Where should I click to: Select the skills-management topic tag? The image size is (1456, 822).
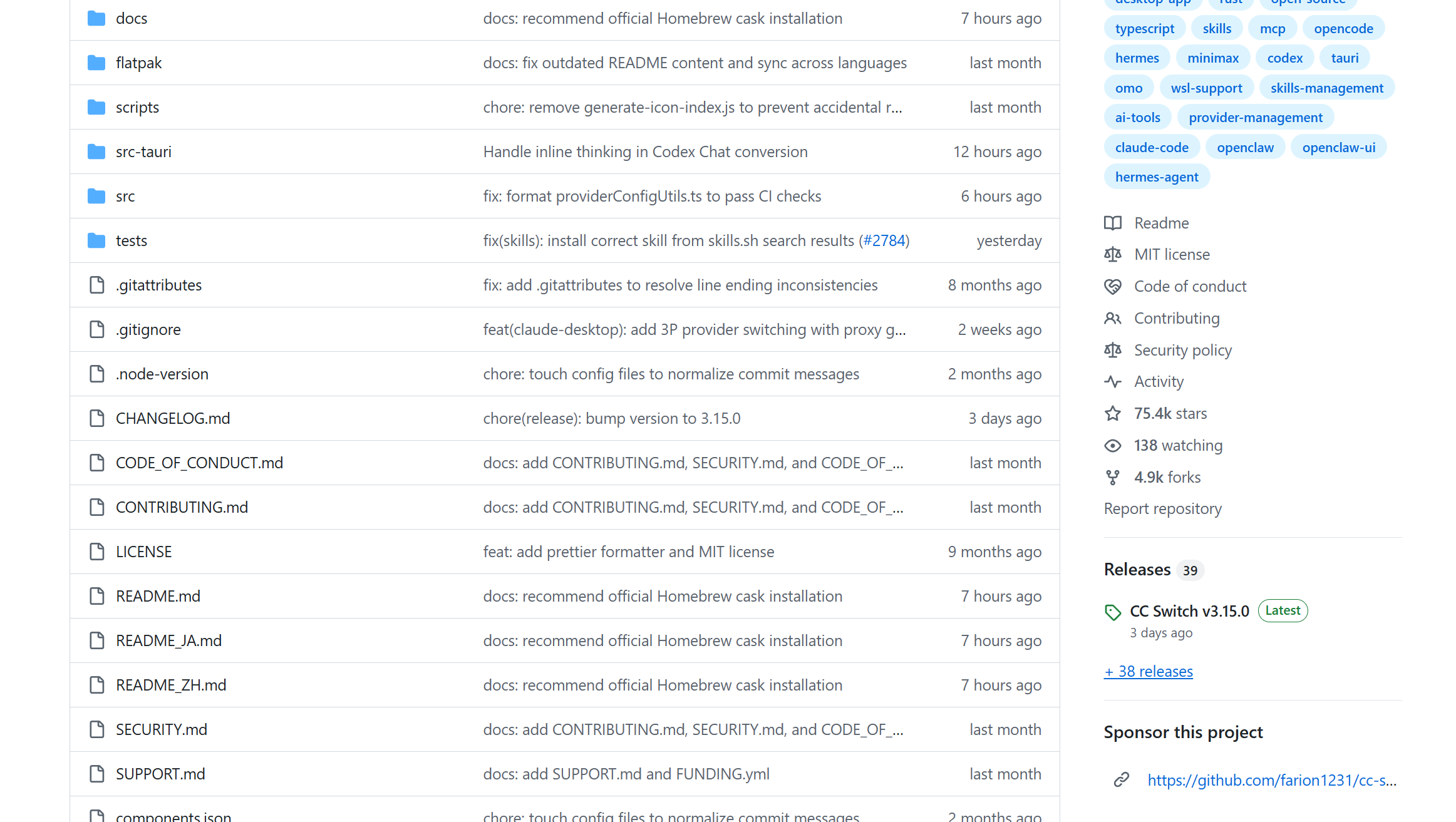(x=1327, y=88)
